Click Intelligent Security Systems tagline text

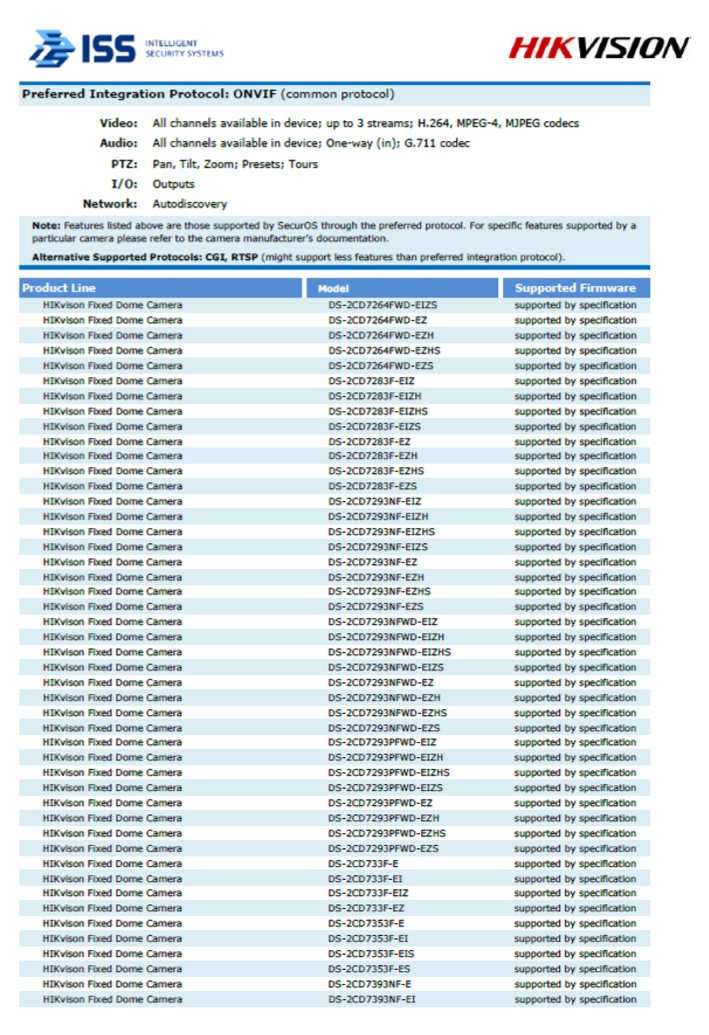[x=184, y=48]
